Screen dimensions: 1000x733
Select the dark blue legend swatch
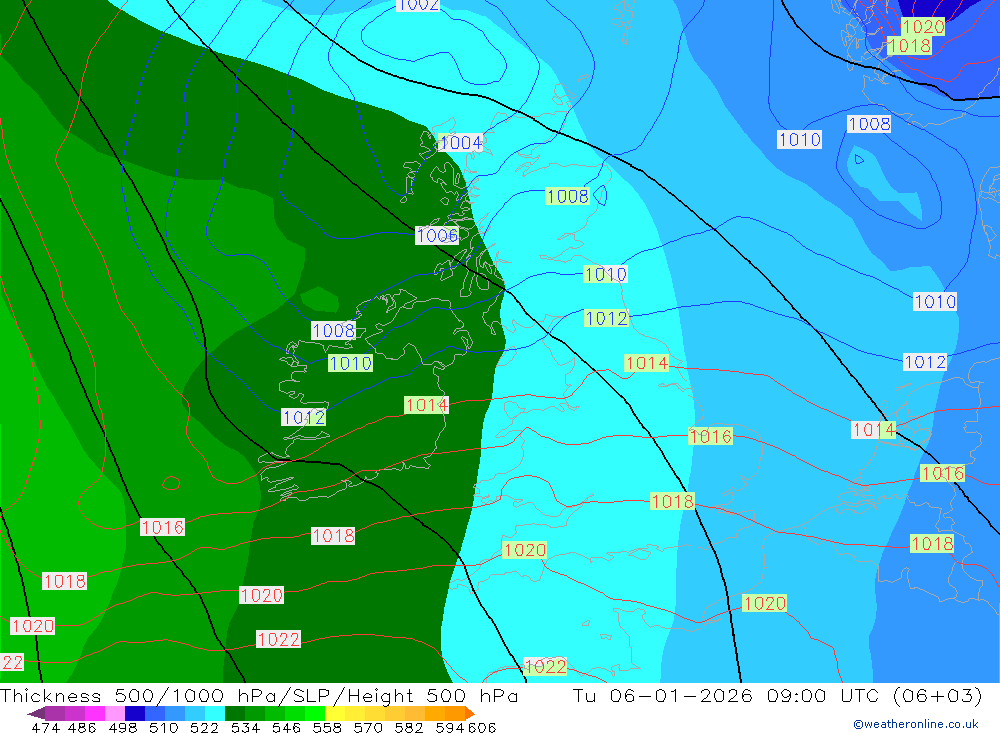coord(135,713)
